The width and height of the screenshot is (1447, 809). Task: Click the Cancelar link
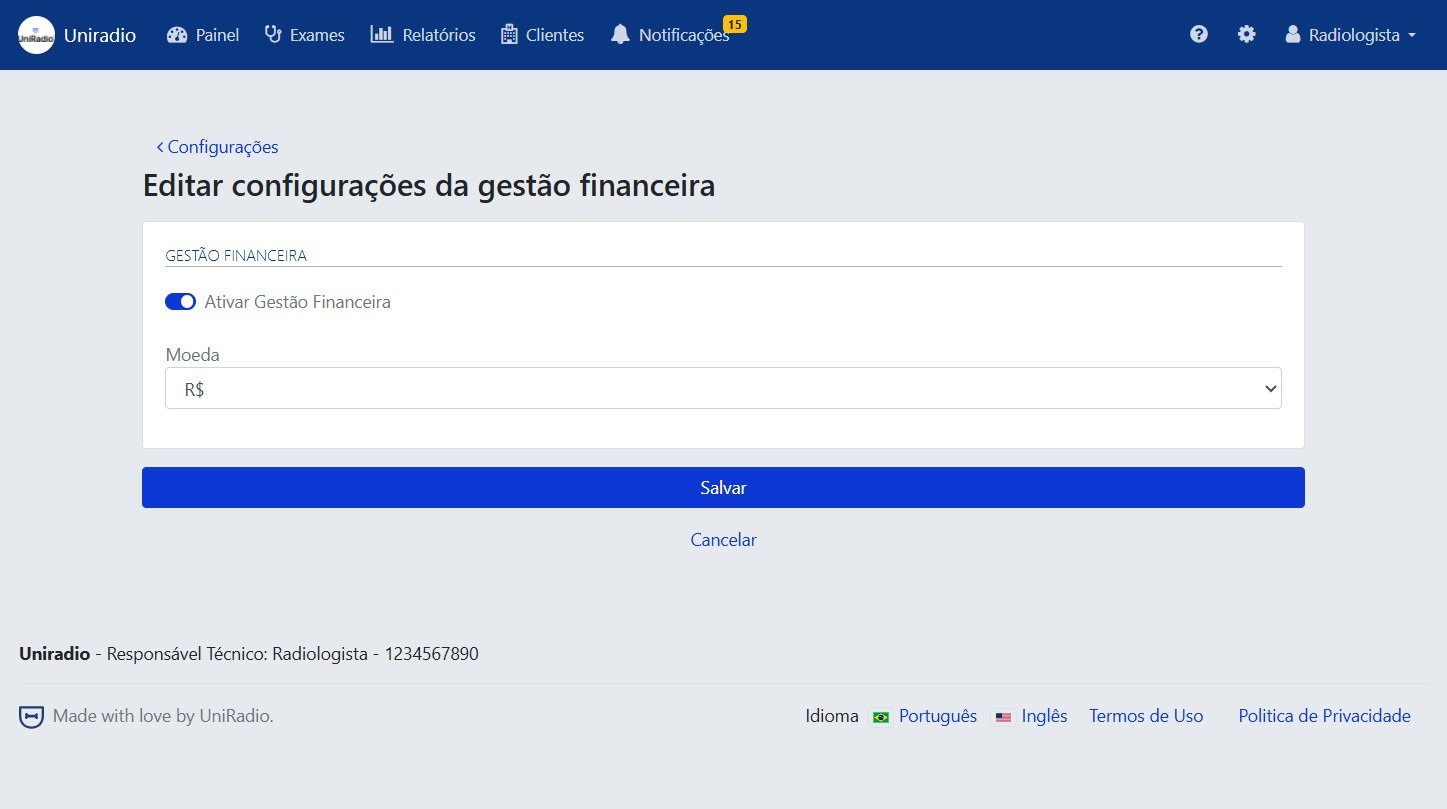click(723, 540)
